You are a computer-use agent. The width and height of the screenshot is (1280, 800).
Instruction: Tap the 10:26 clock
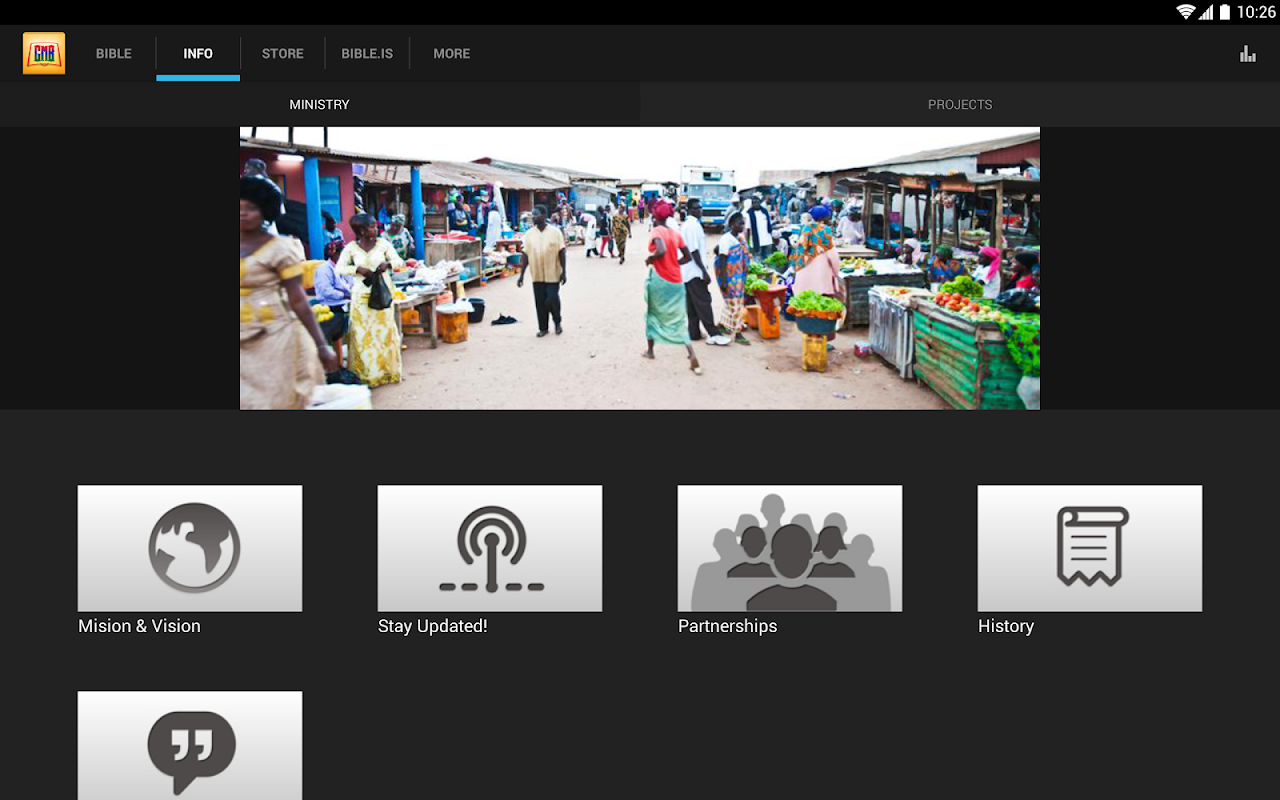pyautogui.click(x=1256, y=12)
